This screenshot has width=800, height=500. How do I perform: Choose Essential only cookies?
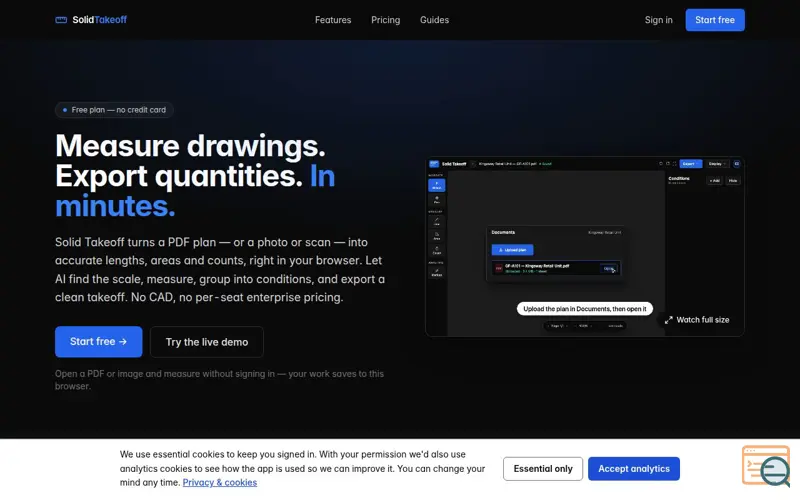point(543,468)
